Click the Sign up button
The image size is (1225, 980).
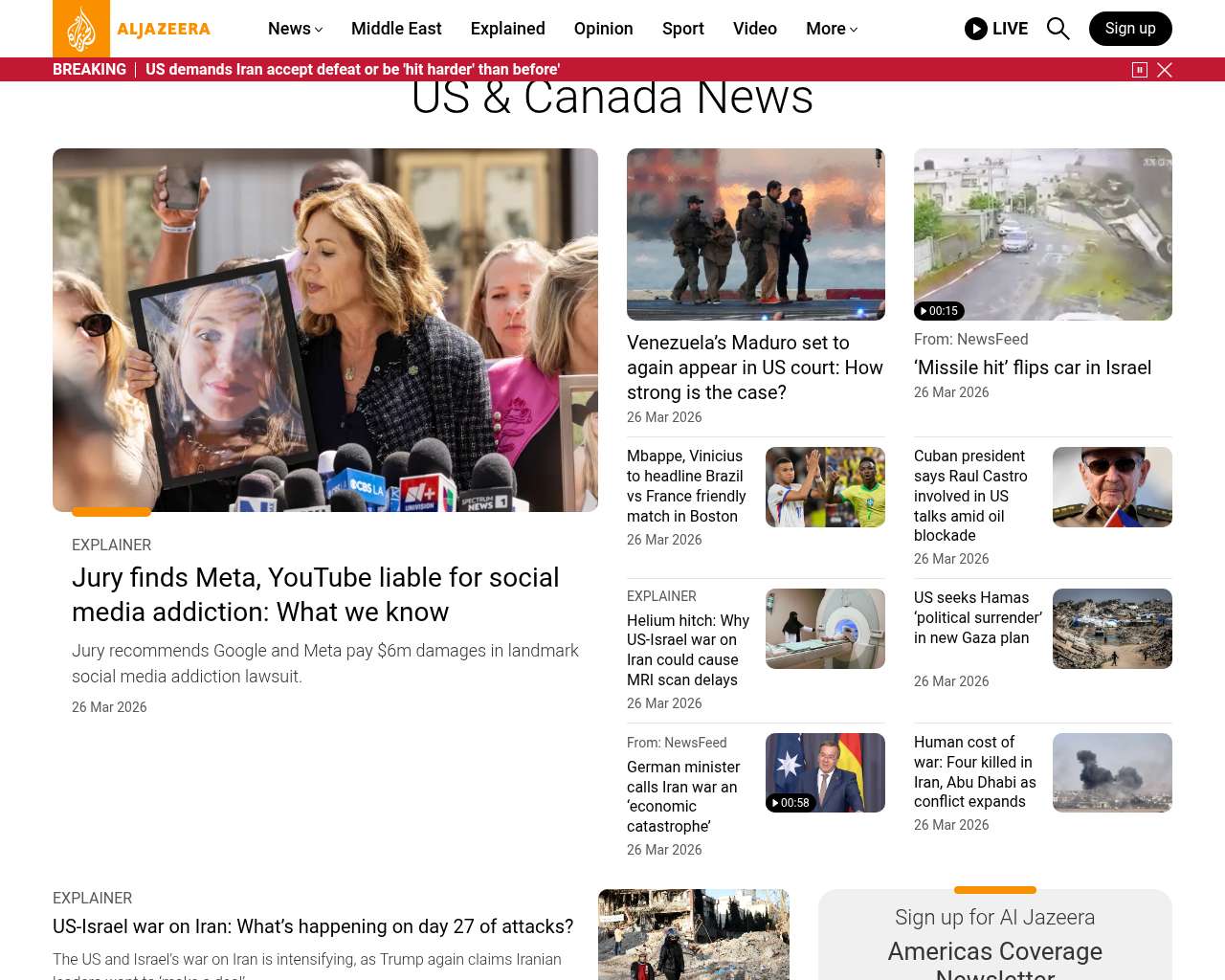pos(1130,29)
